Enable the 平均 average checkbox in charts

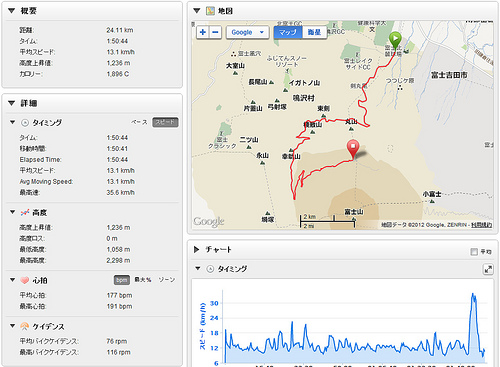tap(474, 252)
